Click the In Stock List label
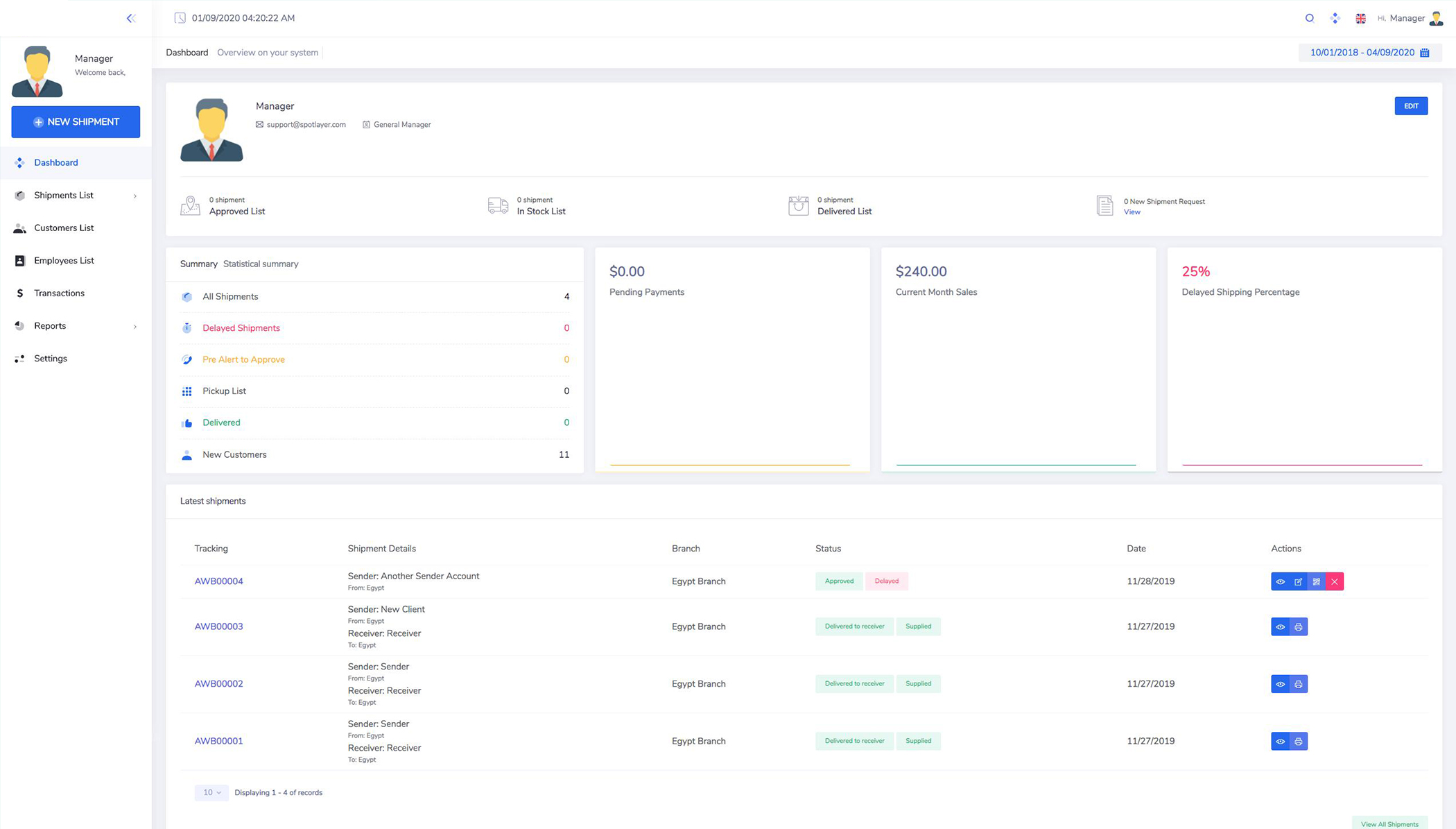 click(x=541, y=212)
